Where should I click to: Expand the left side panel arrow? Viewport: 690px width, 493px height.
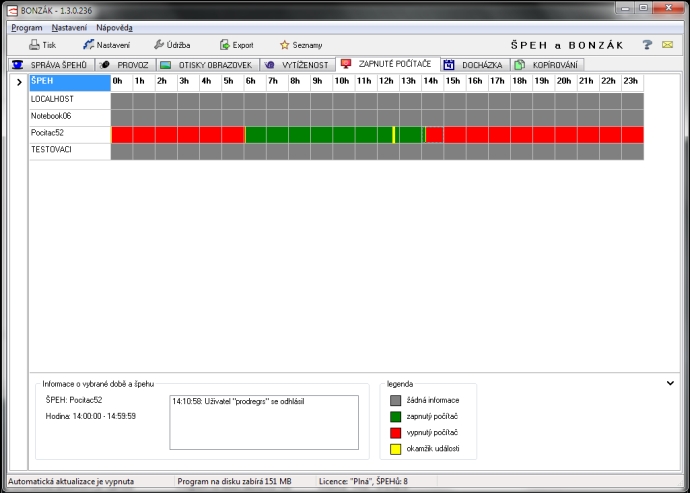[x=18, y=82]
